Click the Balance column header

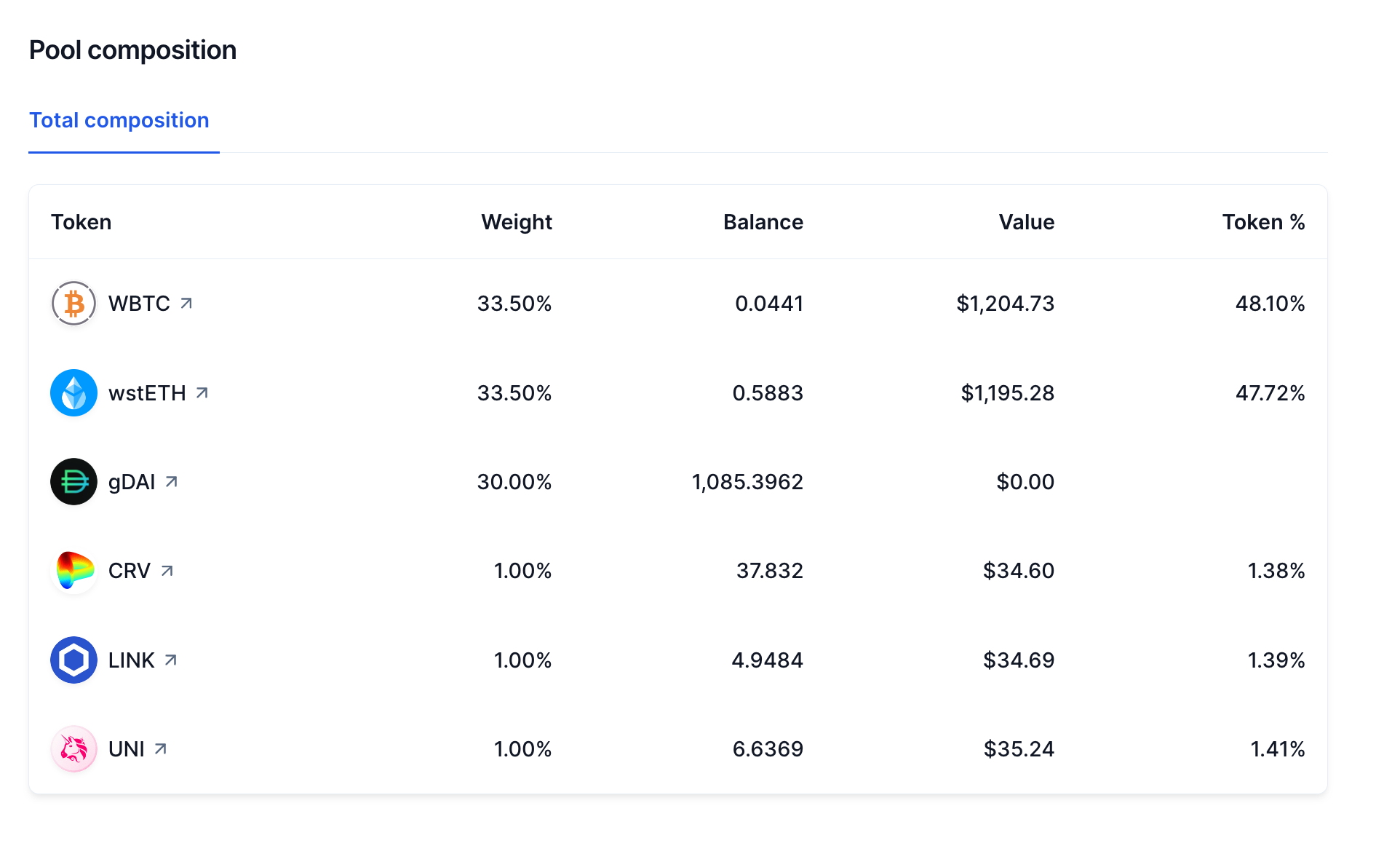pyautogui.click(x=763, y=222)
